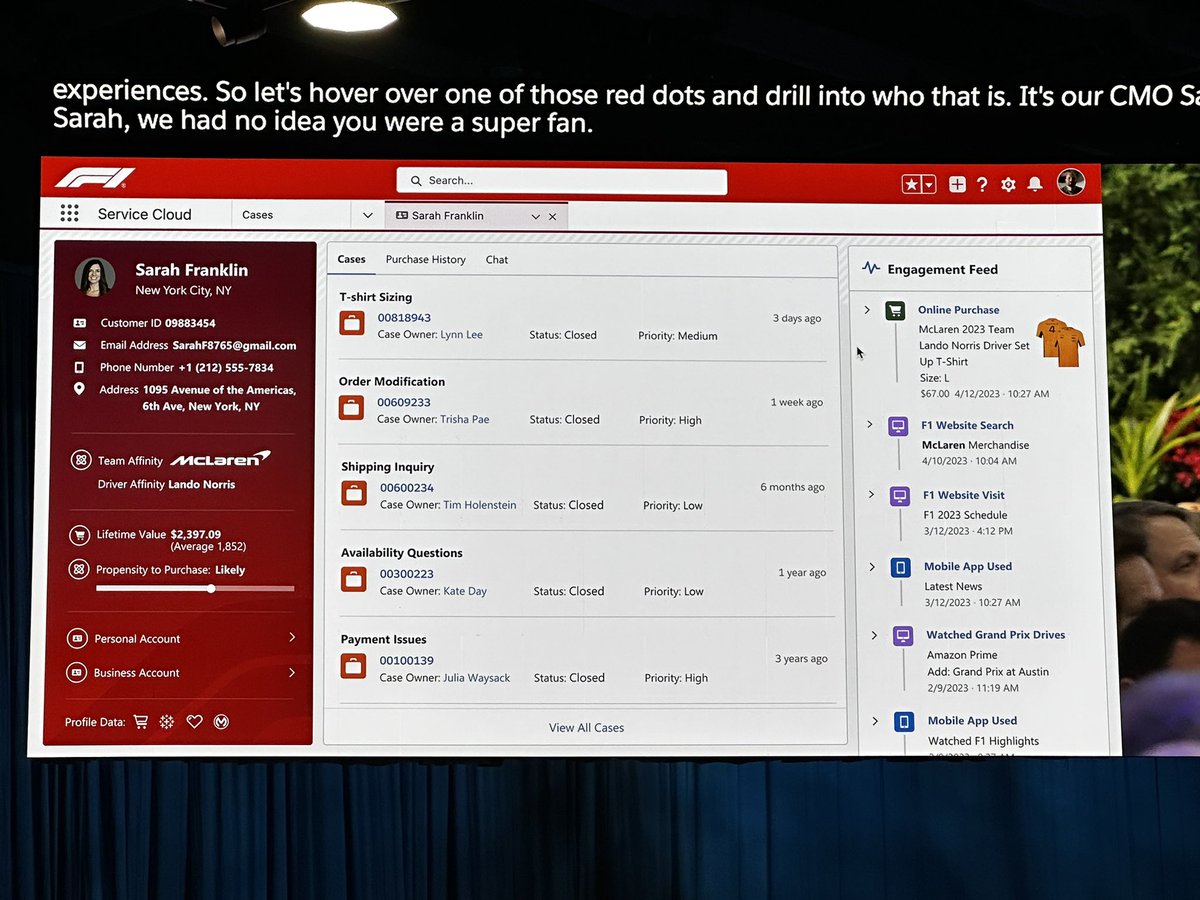Open the app launcher grid icon

[x=69, y=213]
